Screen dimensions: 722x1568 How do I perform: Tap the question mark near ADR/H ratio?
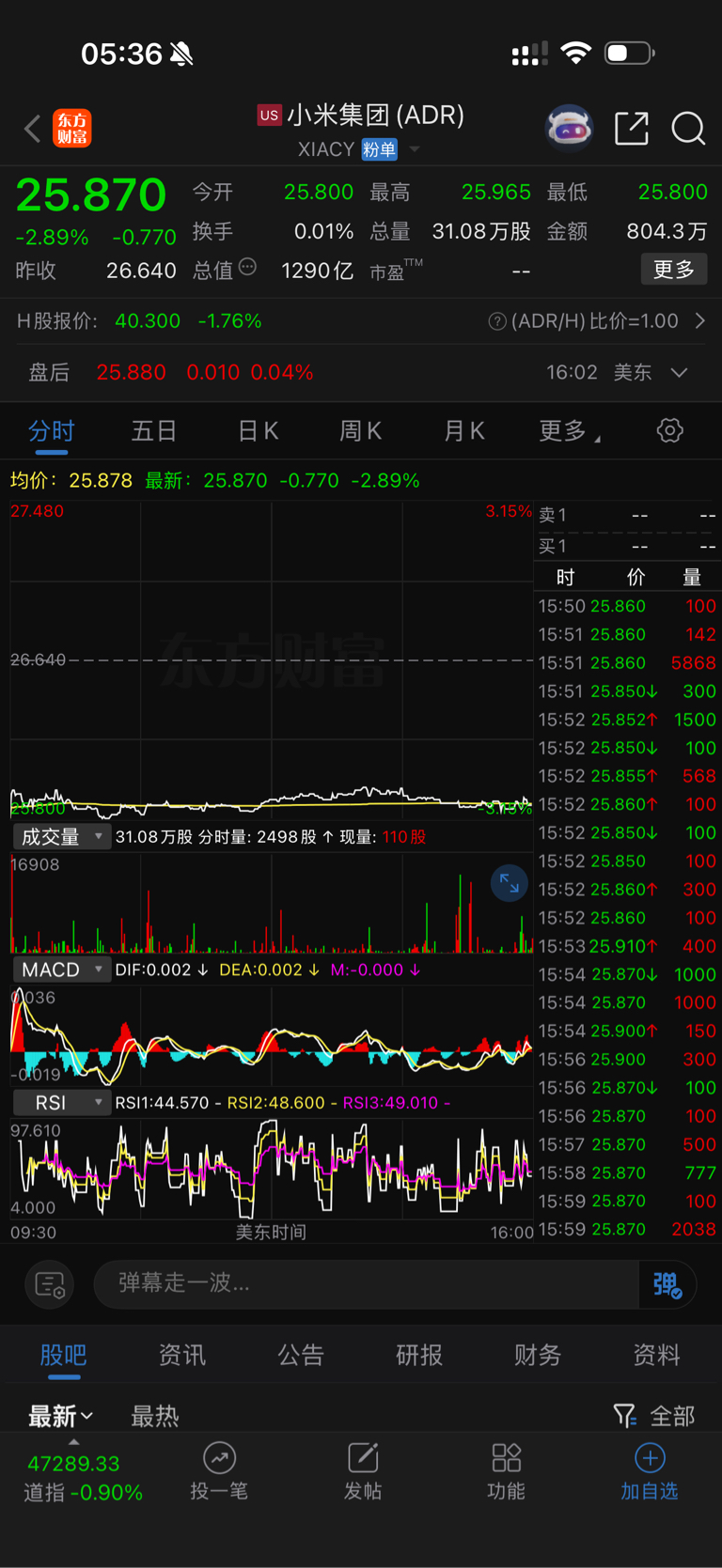[497, 321]
